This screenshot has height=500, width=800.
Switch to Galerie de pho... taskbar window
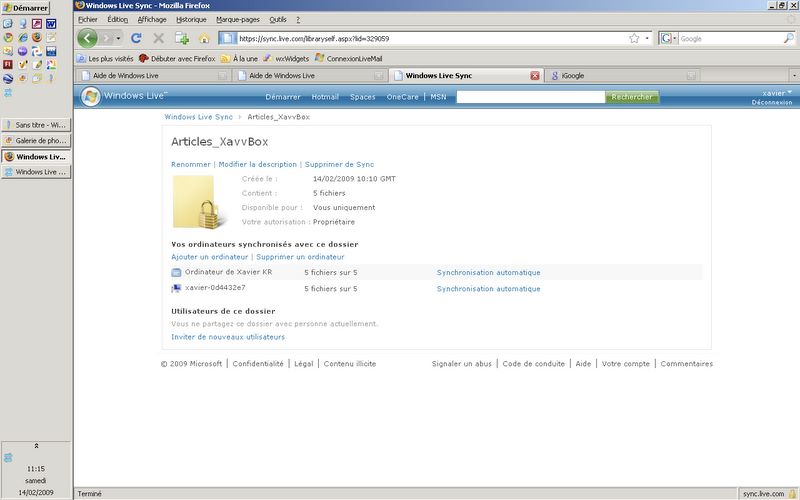point(36,140)
